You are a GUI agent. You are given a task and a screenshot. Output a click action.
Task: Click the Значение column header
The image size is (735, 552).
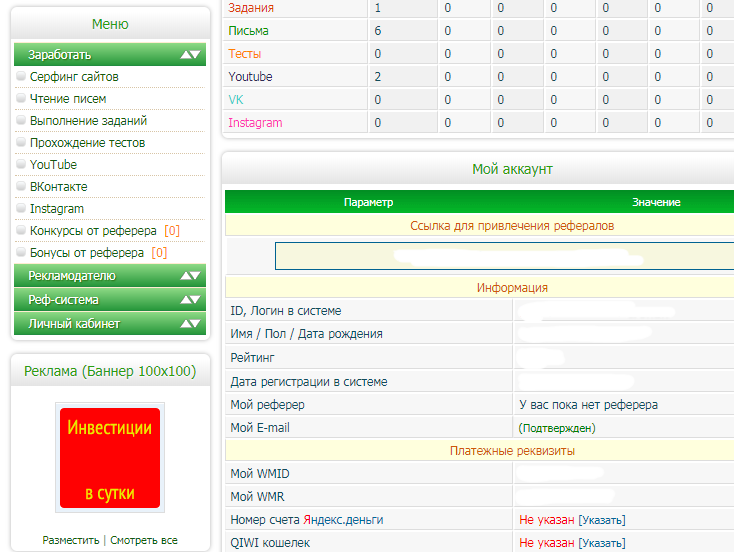pos(656,202)
